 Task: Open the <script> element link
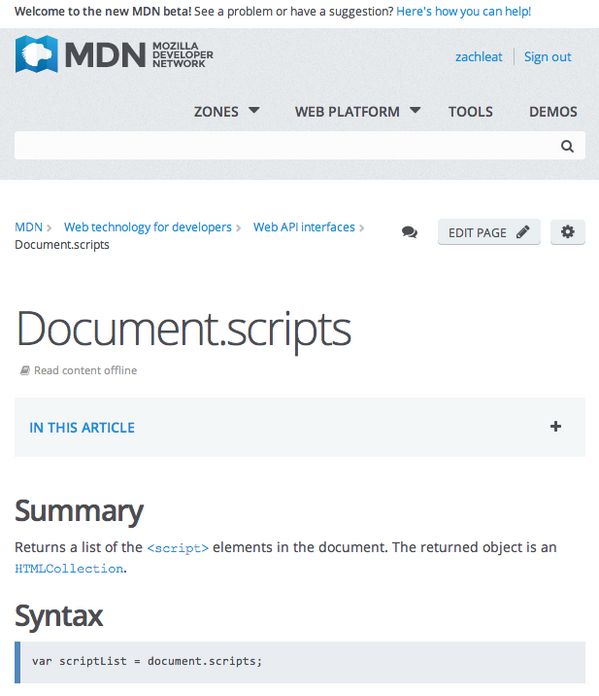tap(178, 548)
